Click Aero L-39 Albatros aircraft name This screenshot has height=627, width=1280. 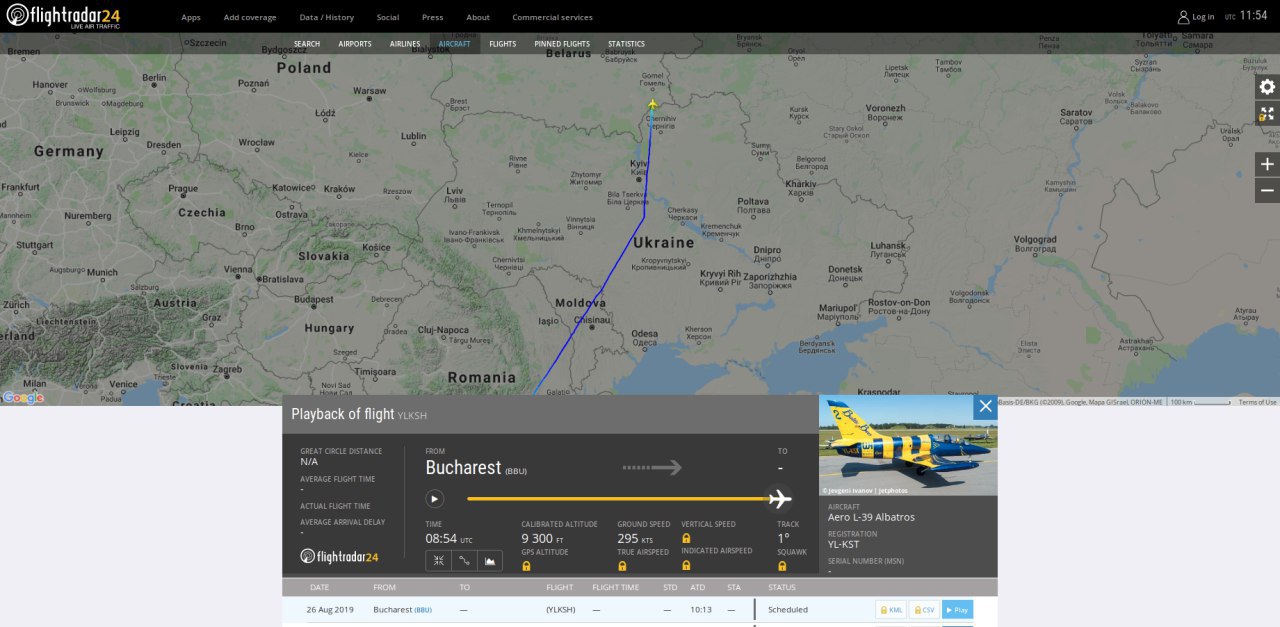871,517
